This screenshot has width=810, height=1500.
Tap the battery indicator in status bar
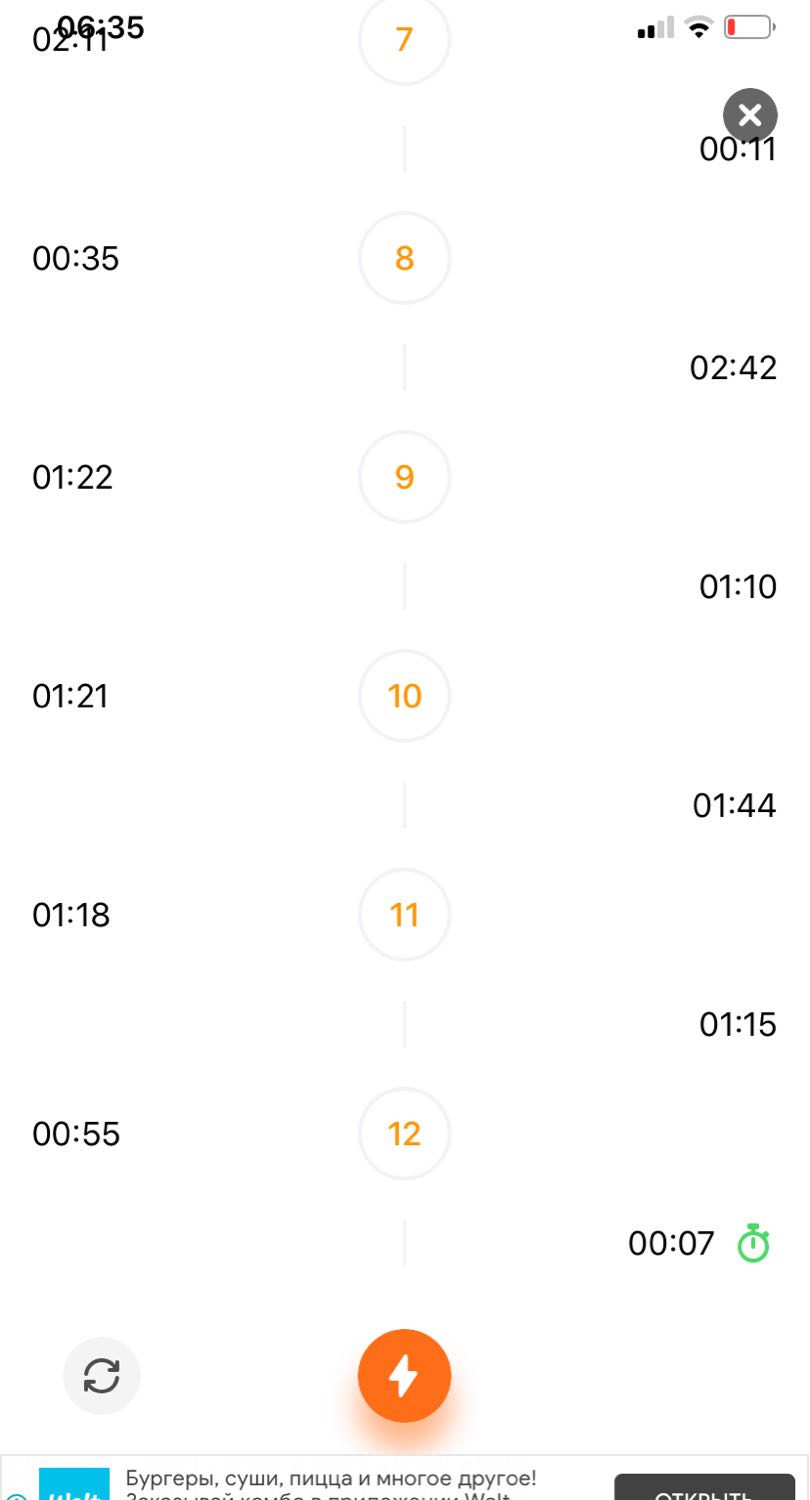750,28
